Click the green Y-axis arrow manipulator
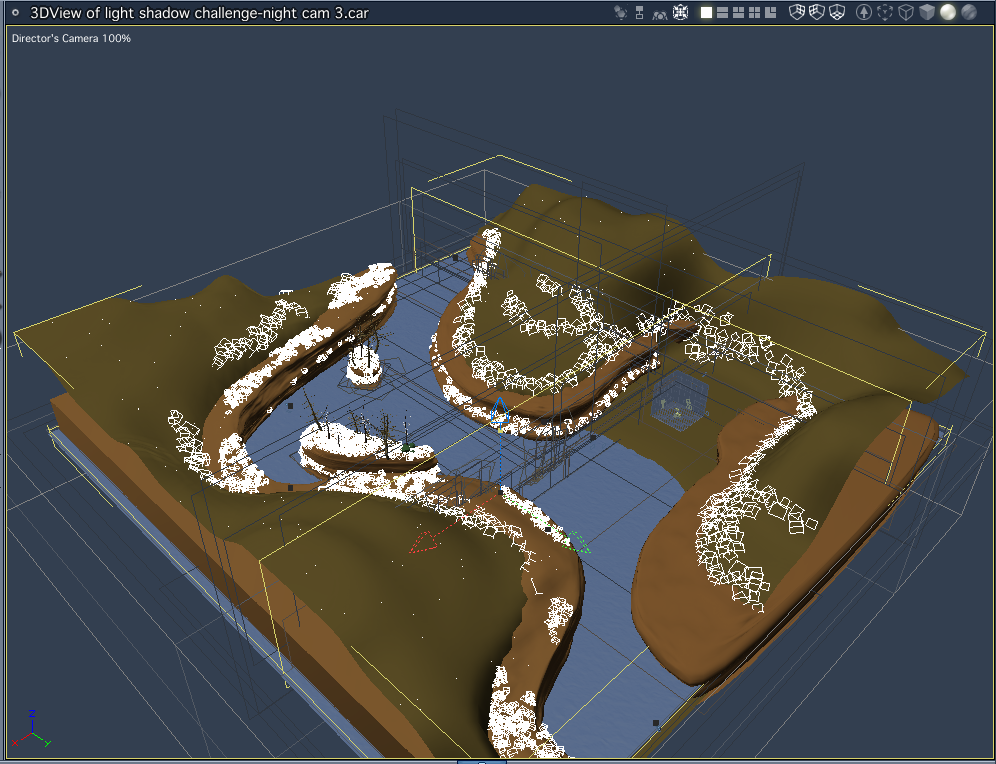This screenshot has height=764, width=996. click(x=579, y=542)
